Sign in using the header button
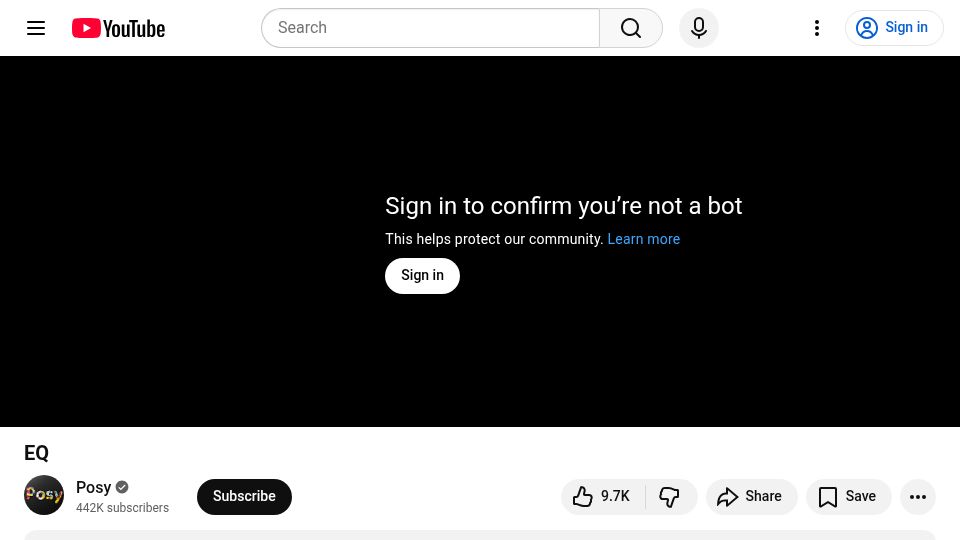The image size is (960, 540). 894,28
